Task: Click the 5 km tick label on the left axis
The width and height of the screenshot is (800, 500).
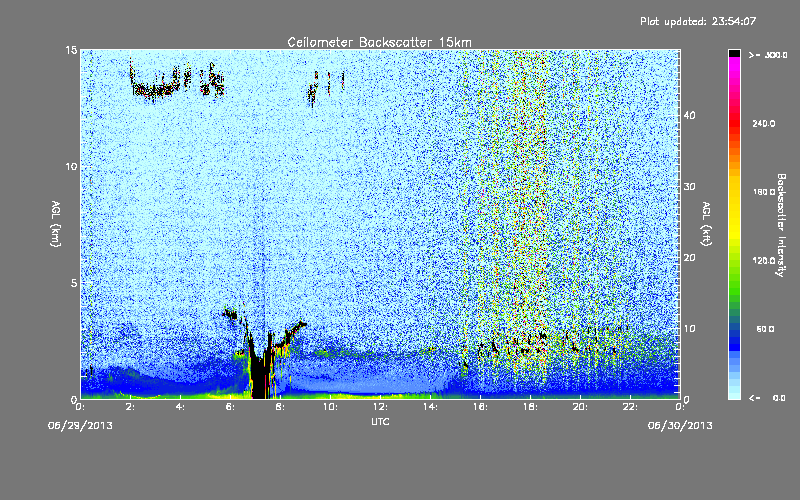Action: 74,283
